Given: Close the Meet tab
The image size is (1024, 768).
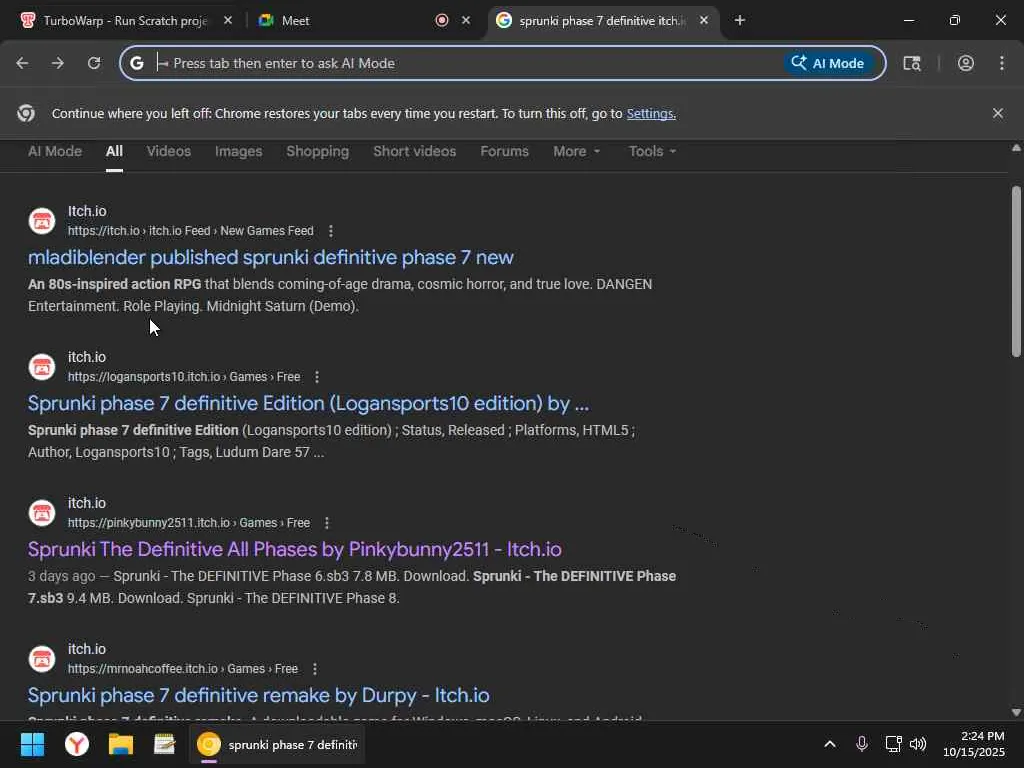Looking at the screenshot, I should pyautogui.click(x=466, y=20).
